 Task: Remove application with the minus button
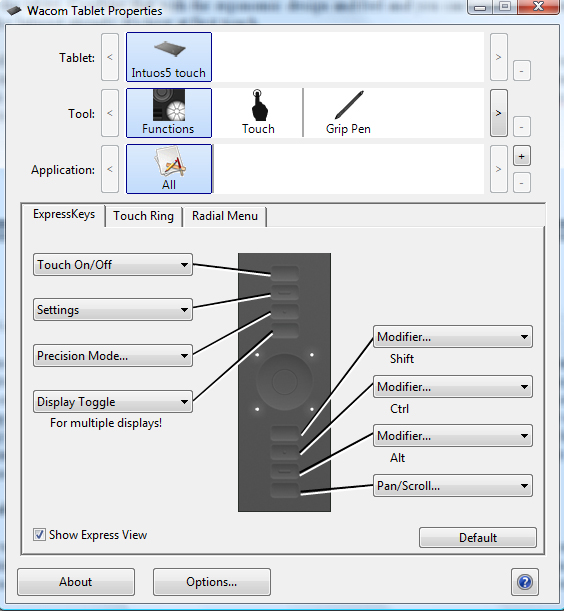(522, 183)
